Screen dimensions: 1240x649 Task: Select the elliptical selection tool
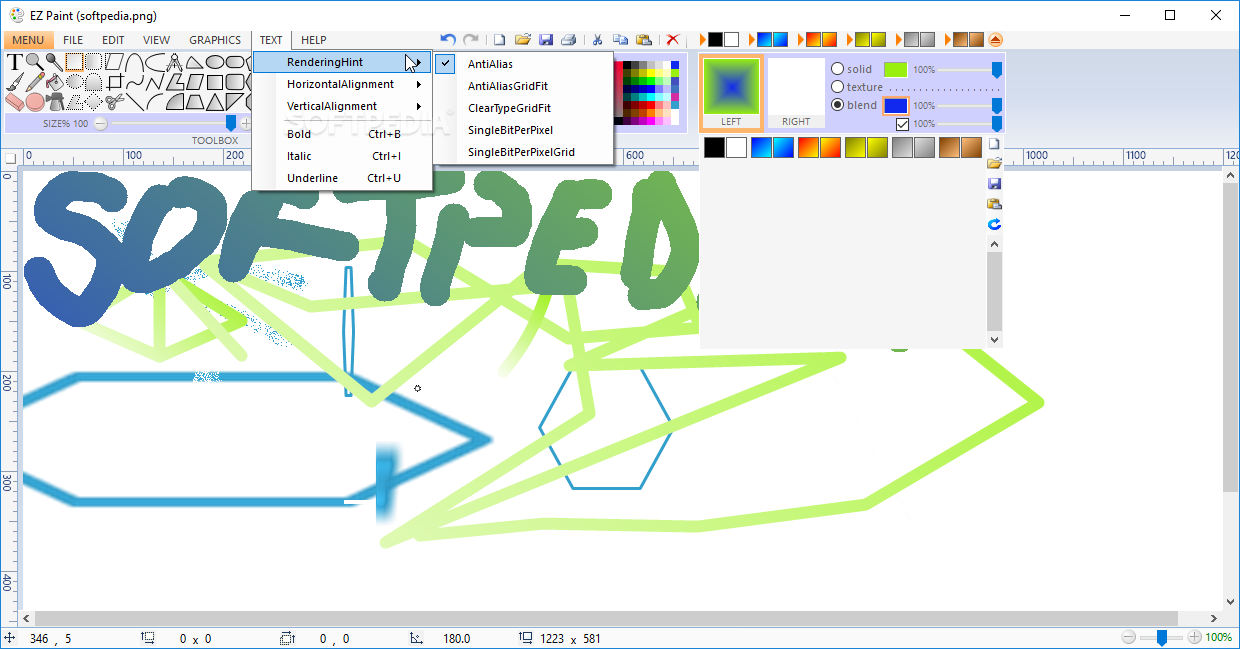74,81
